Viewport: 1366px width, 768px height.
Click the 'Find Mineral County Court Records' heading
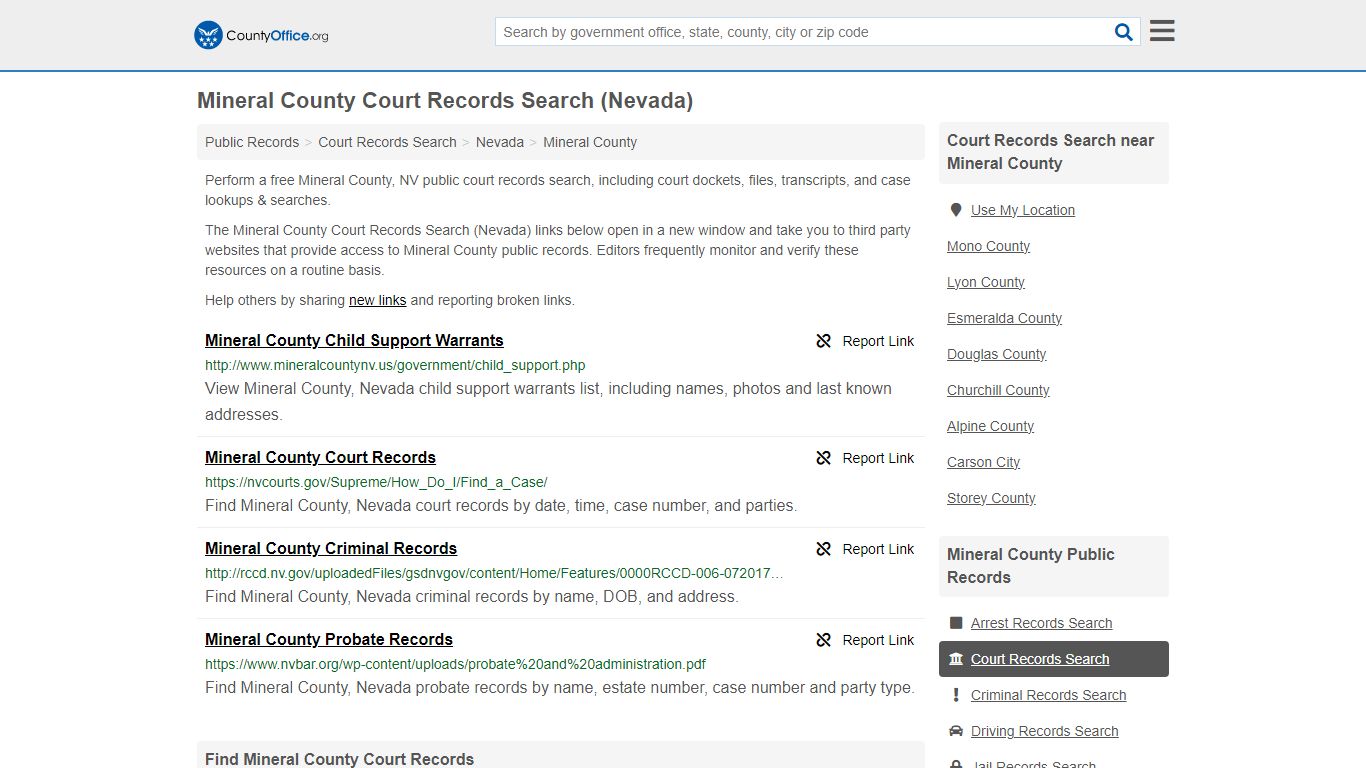(339, 759)
